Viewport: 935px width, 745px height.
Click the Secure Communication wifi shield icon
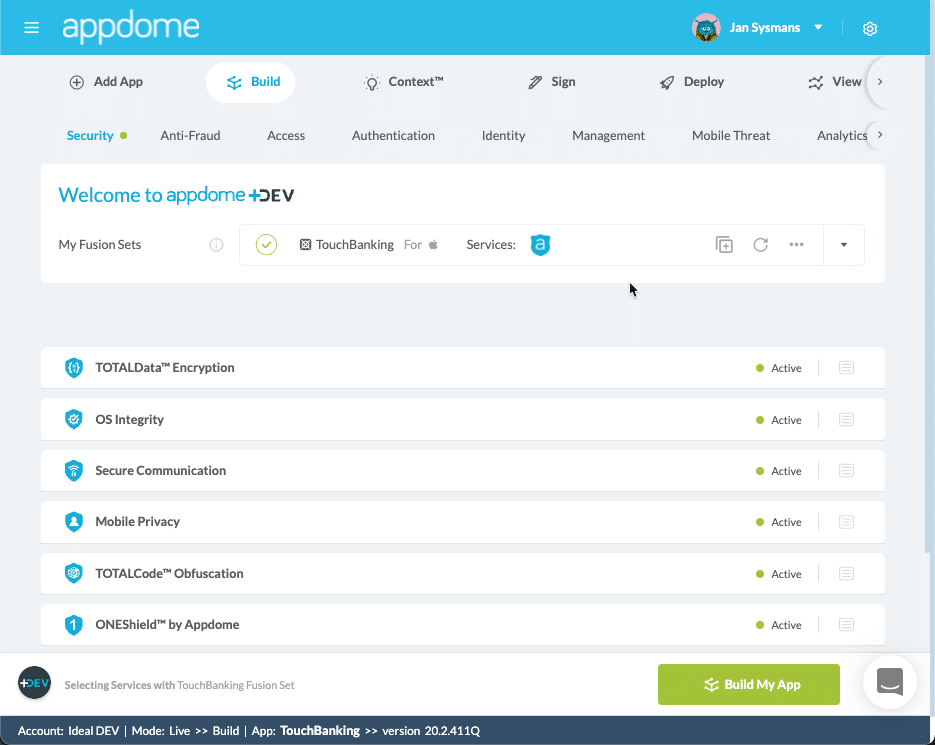point(73,471)
